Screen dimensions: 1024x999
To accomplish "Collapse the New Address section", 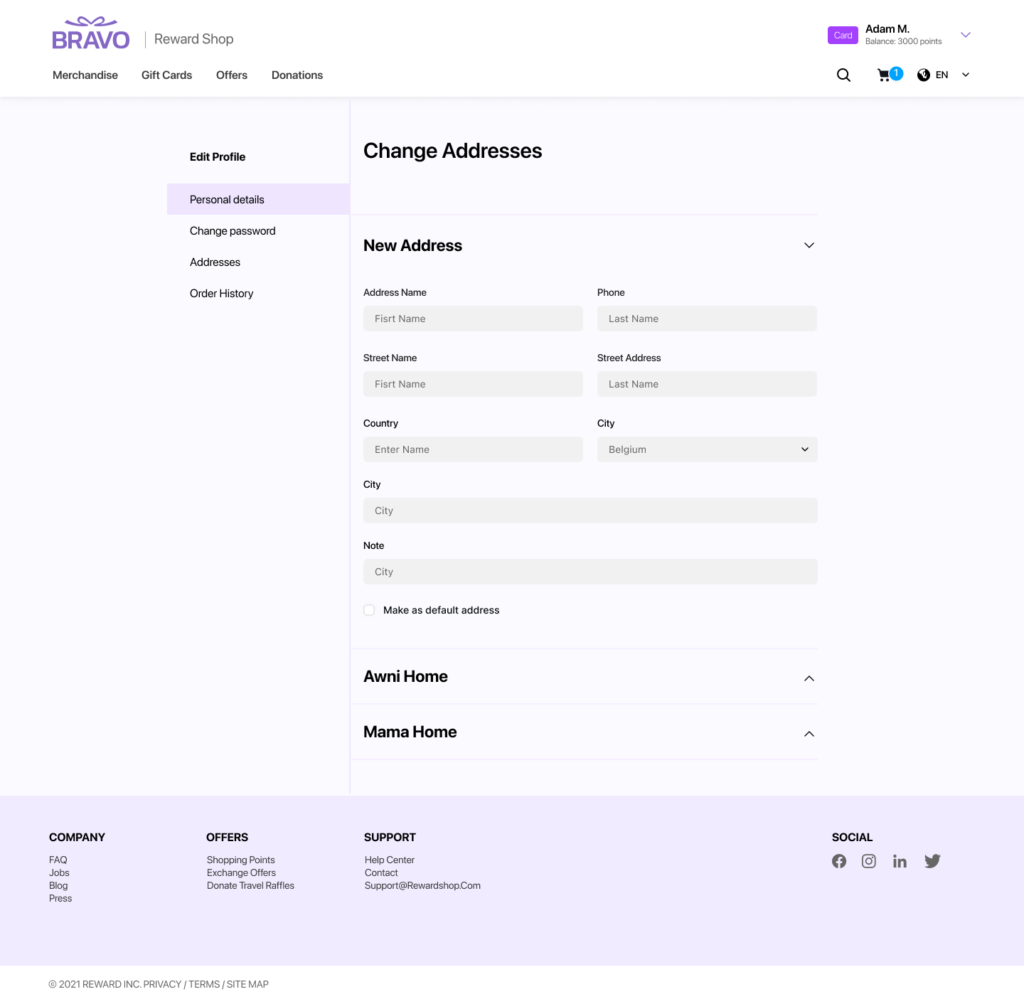I will pos(809,246).
